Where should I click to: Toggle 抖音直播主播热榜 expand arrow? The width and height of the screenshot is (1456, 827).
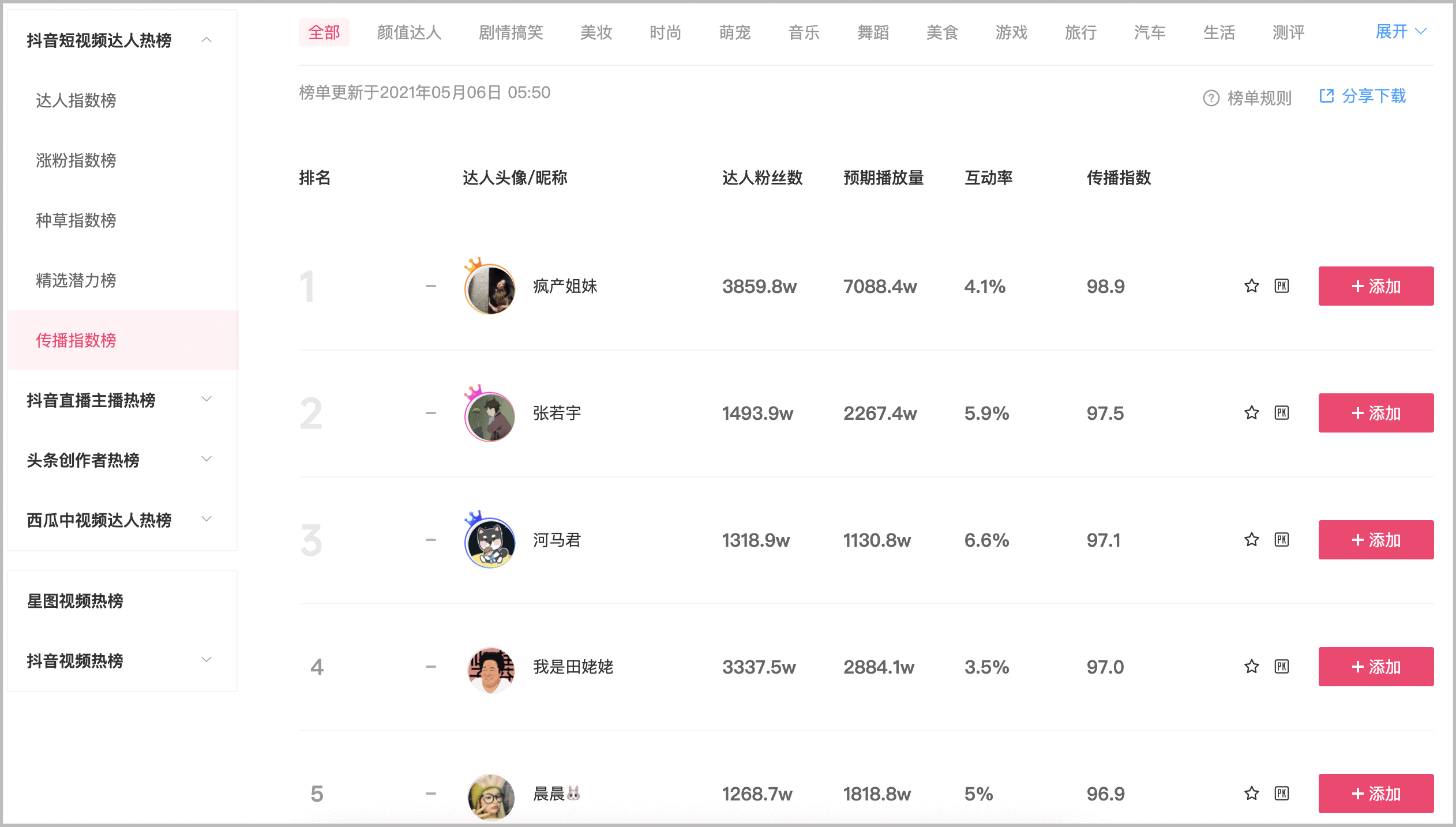215,400
